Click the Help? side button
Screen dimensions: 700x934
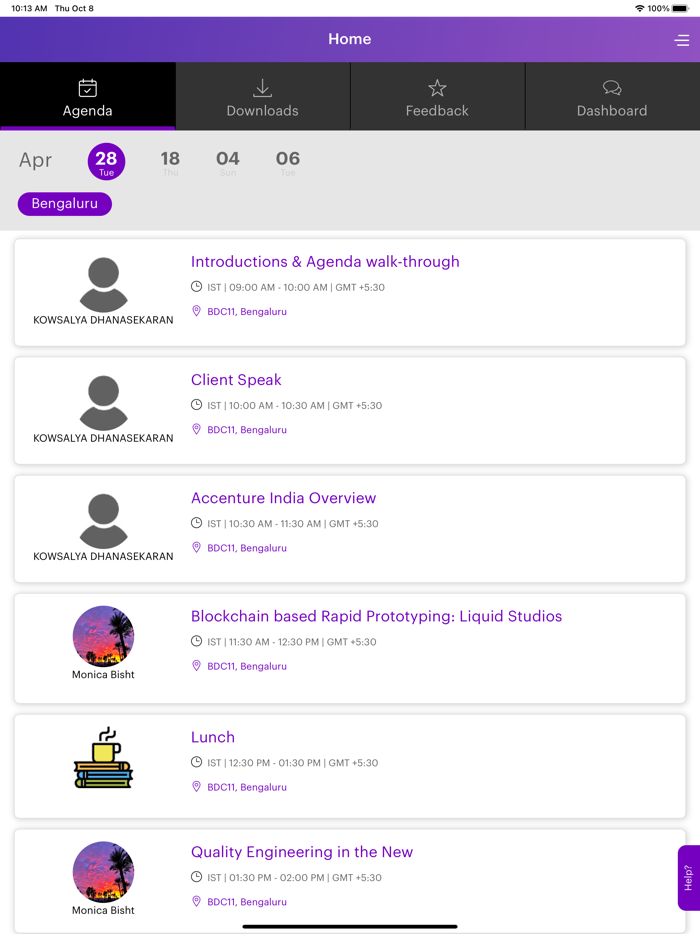pos(688,878)
